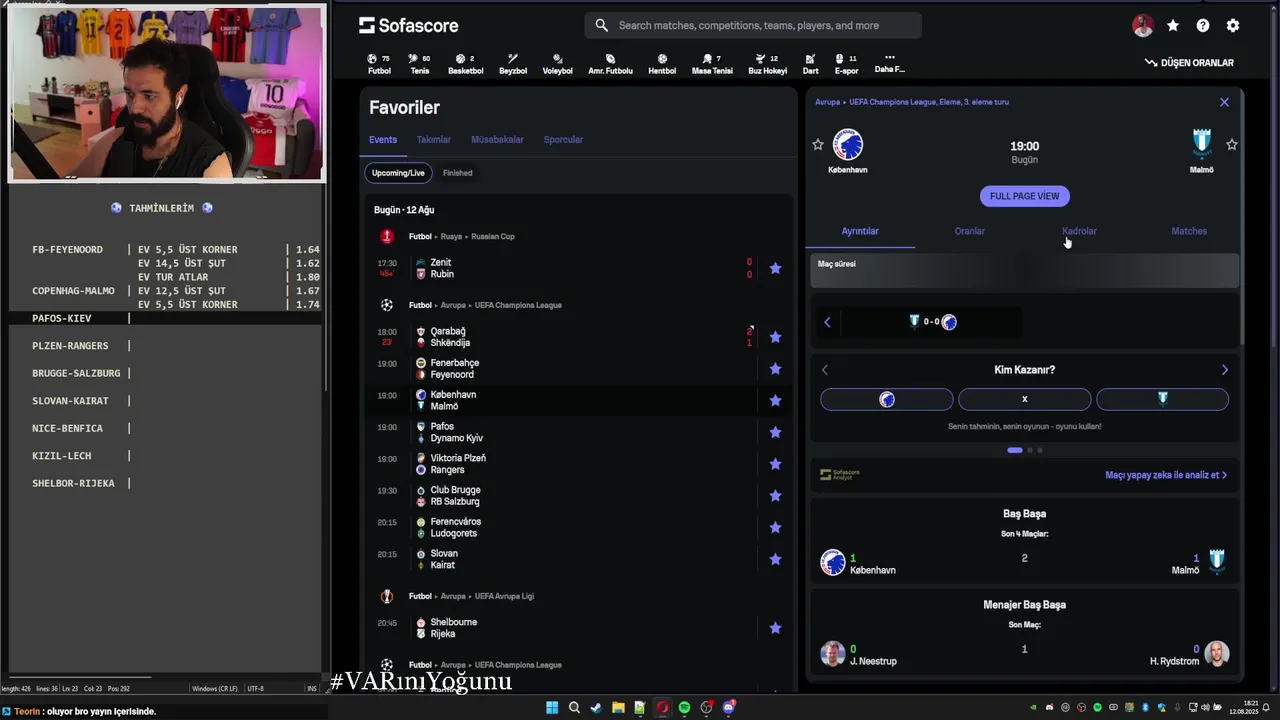Switch to the Kadrolar tab
Screen dimensions: 1280x720
(1079, 231)
